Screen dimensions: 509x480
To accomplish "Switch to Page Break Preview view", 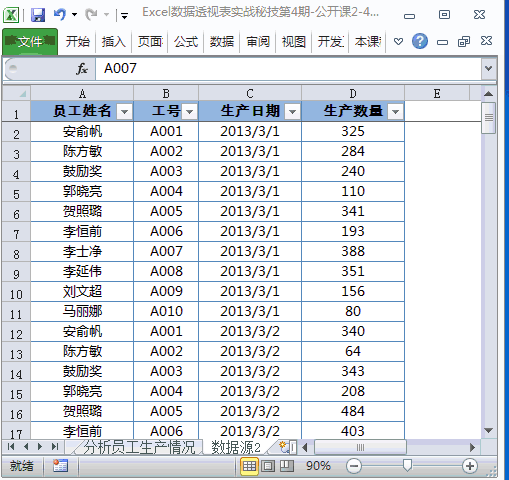I will coord(286,466).
